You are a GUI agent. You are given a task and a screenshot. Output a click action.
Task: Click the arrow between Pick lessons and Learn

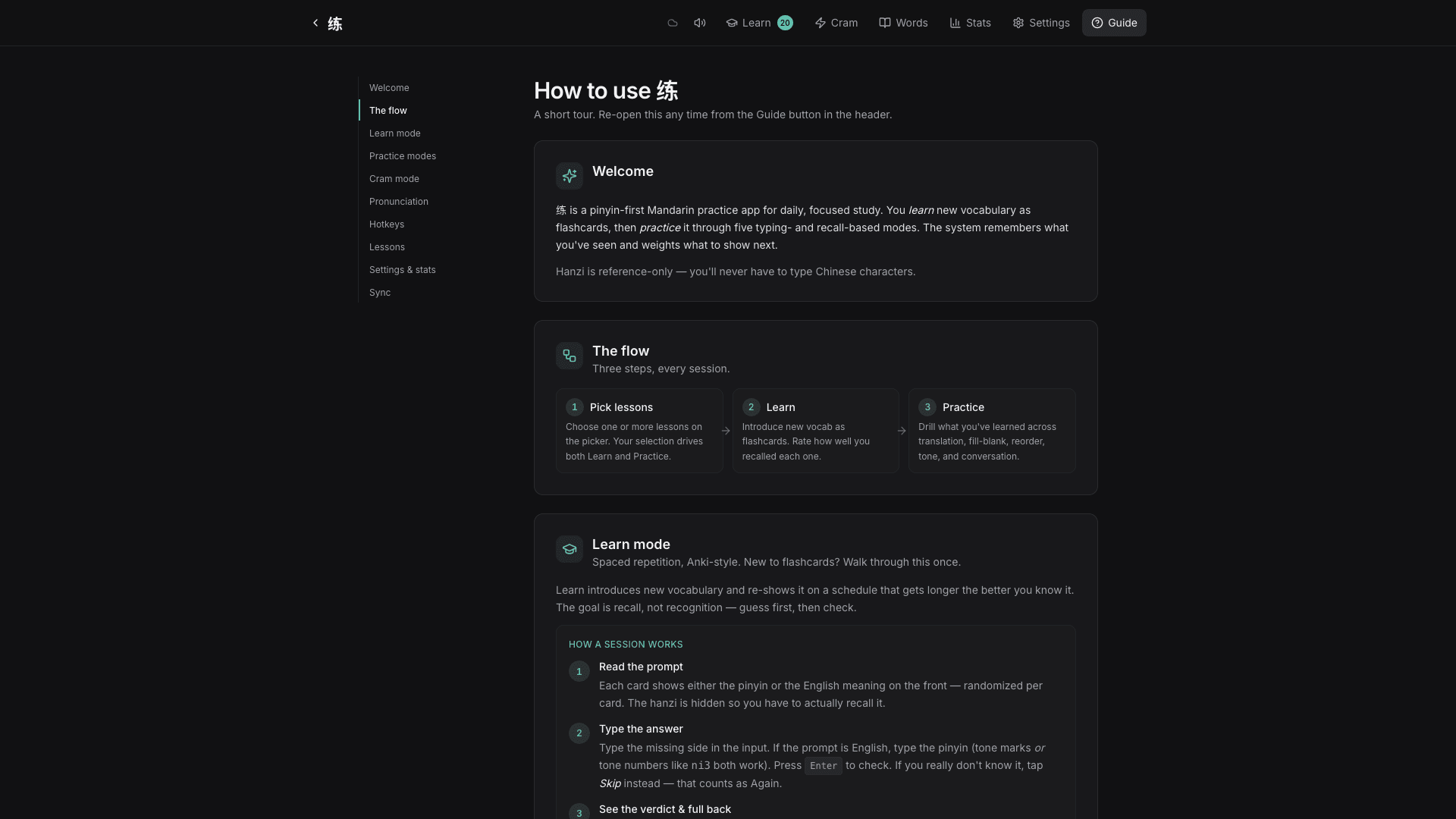point(726,431)
